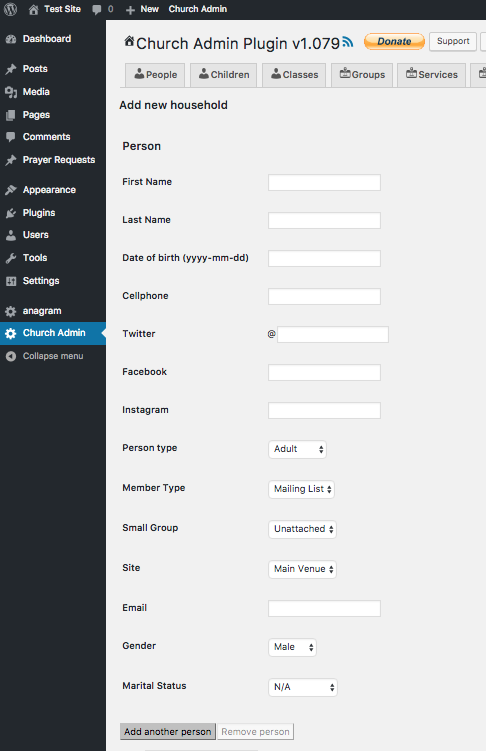Click the Church Admin gear icon in the sidebar

coord(11,333)
